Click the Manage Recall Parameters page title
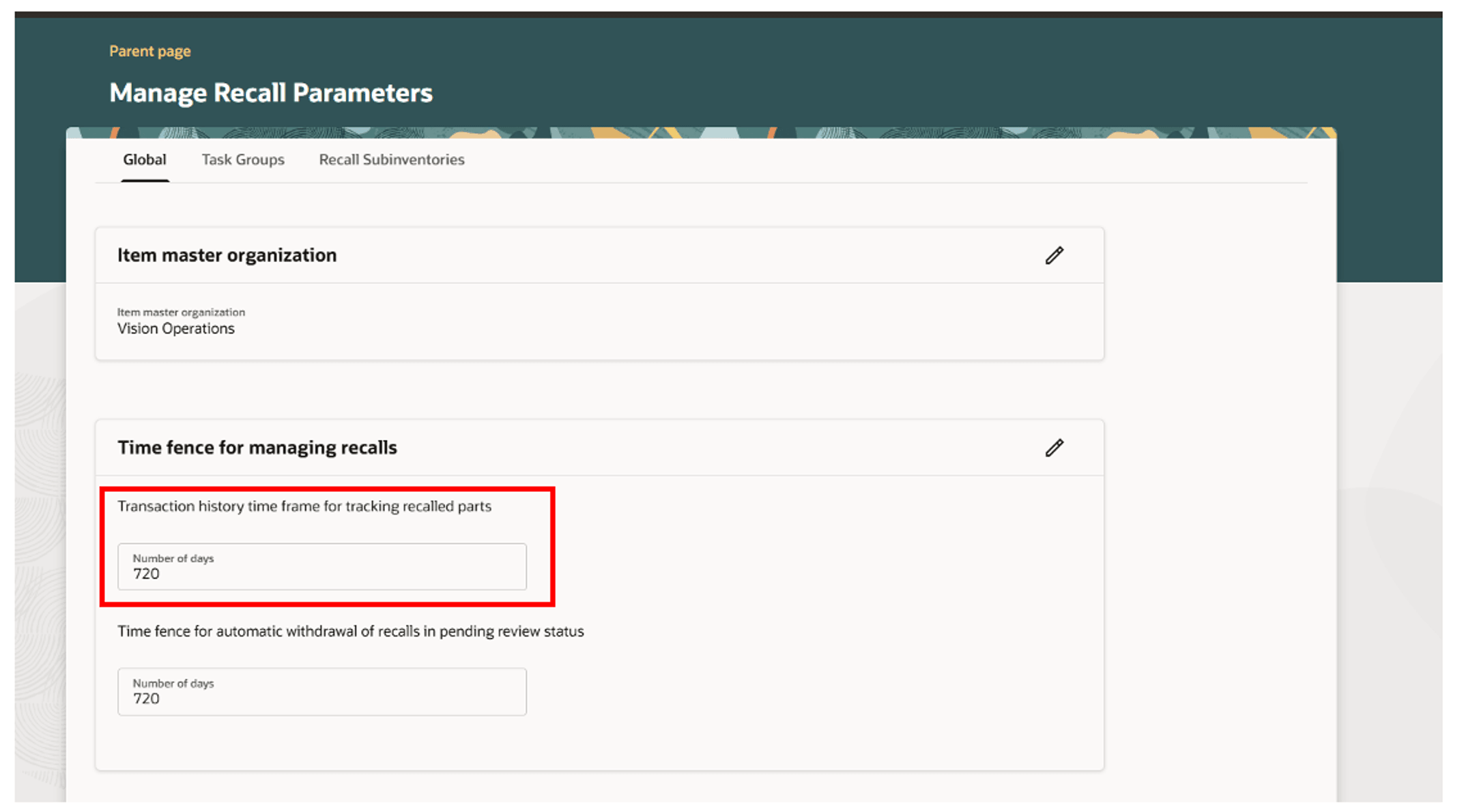Screen dimensions: 1462x812 coord(270,93)
